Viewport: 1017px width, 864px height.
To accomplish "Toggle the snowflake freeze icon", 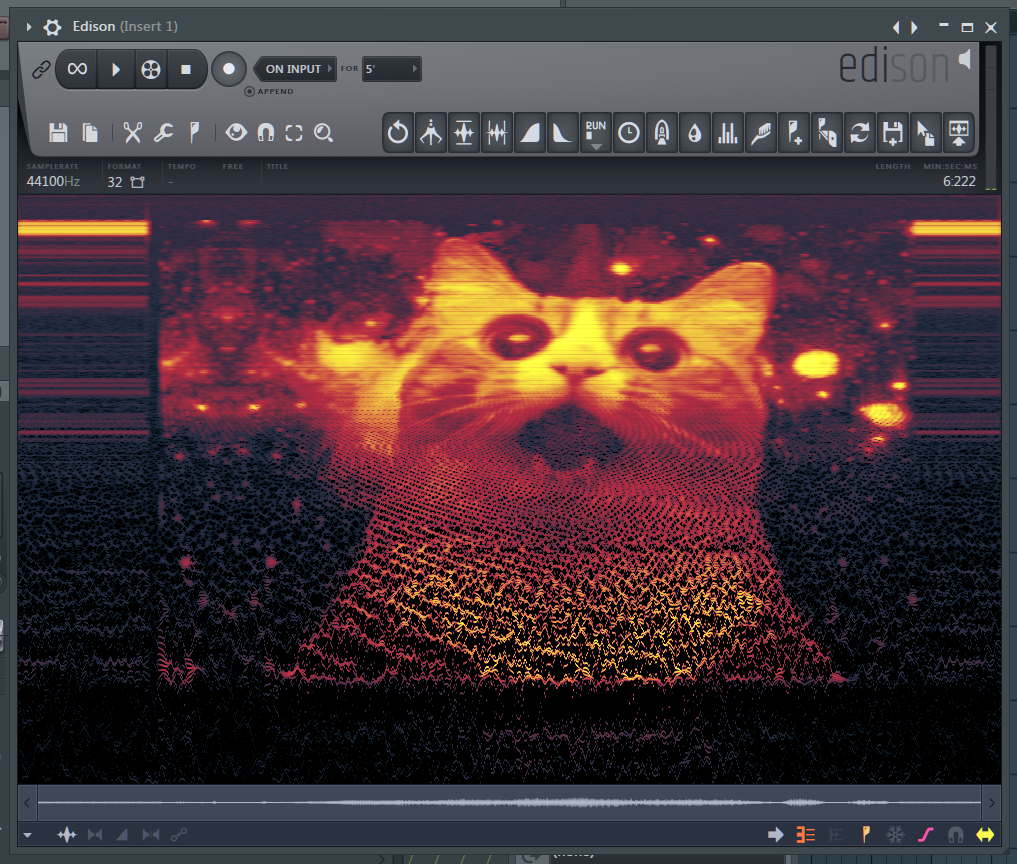I will pos(895,835).
